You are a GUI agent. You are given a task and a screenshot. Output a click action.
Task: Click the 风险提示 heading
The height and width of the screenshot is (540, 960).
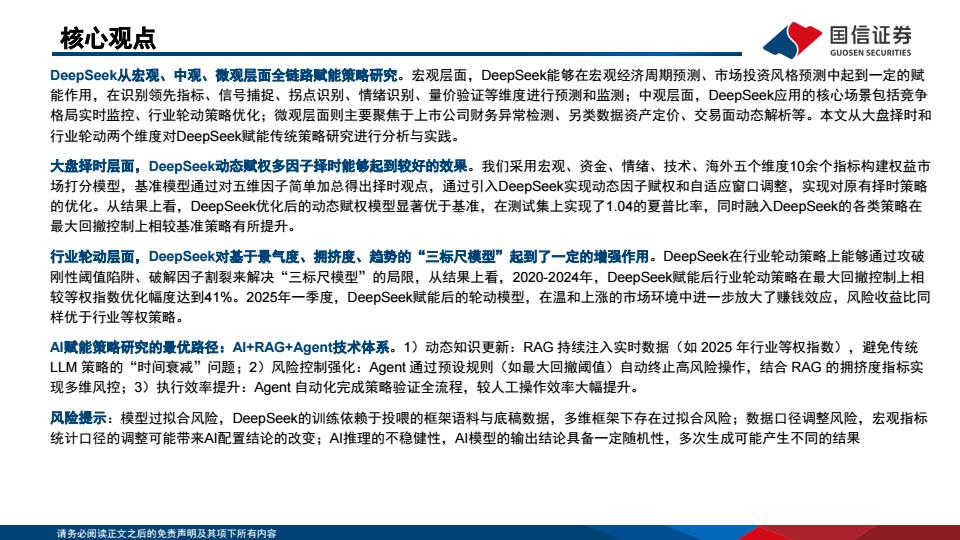(x=78, y=418)
